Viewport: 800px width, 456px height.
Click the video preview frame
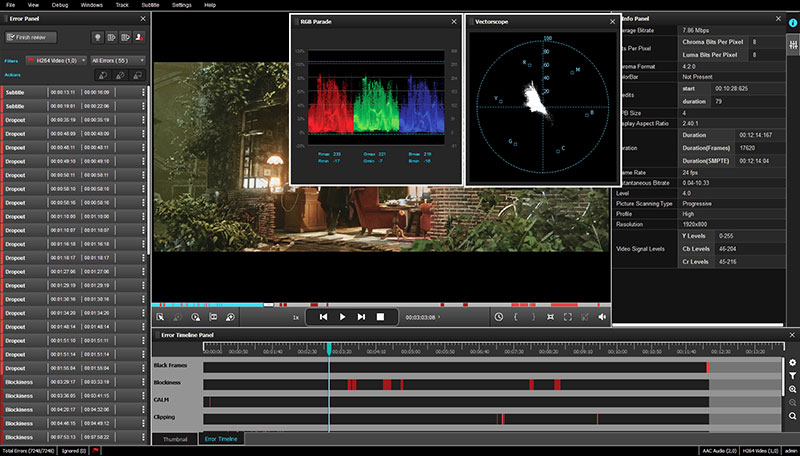point(381,157)
